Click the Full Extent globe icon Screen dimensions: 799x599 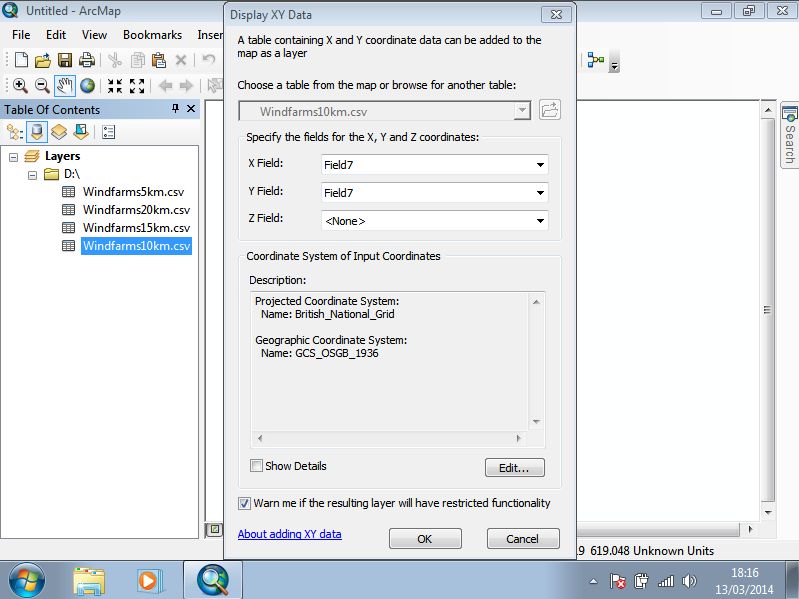[x=87, y=86]
